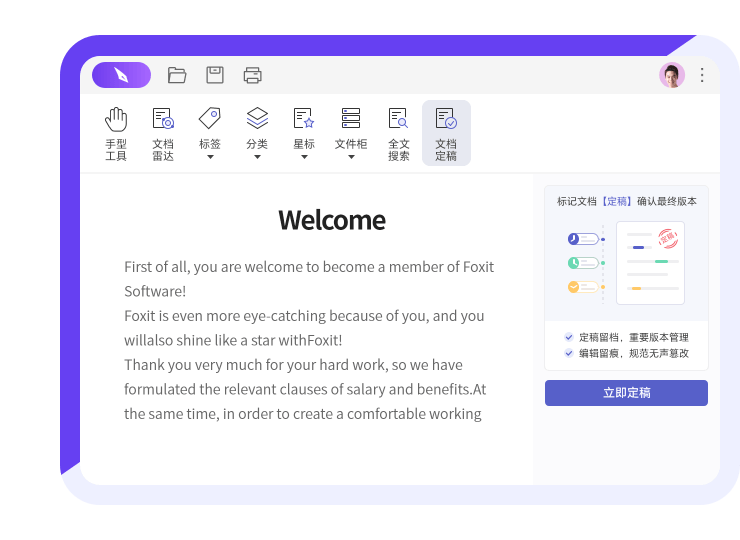Open the user profile avatar
Image resolution: width=740 pixels, height=540 pixels.
click(672, 75)
